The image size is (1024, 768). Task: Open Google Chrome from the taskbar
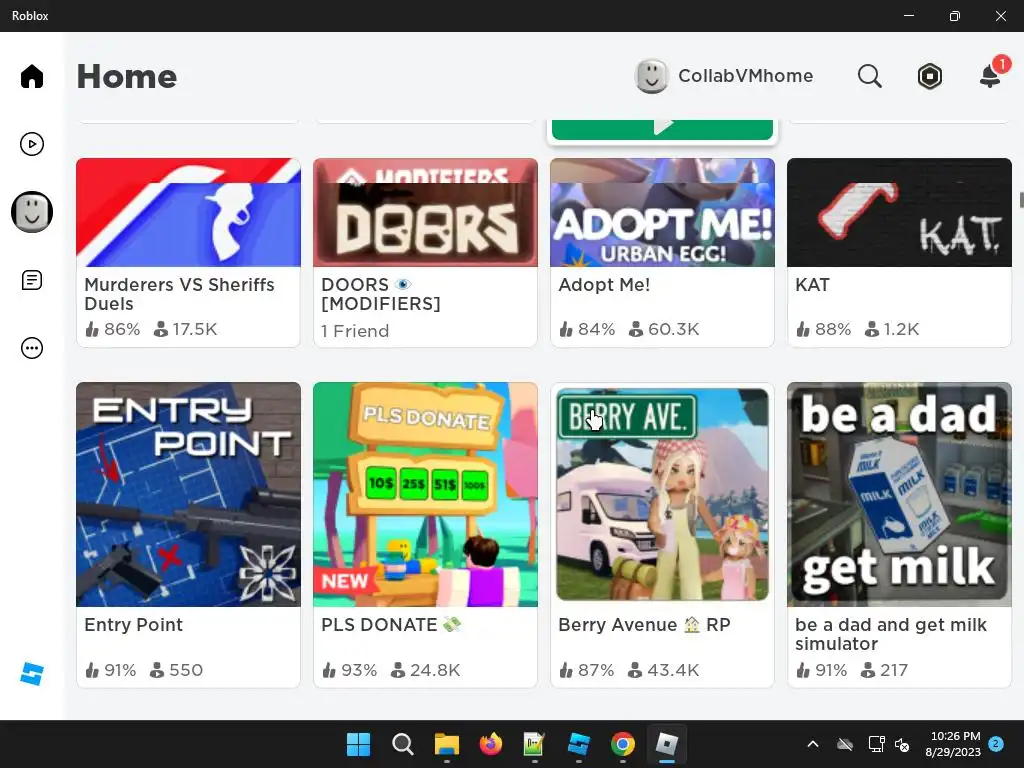(x=622, y=744)
